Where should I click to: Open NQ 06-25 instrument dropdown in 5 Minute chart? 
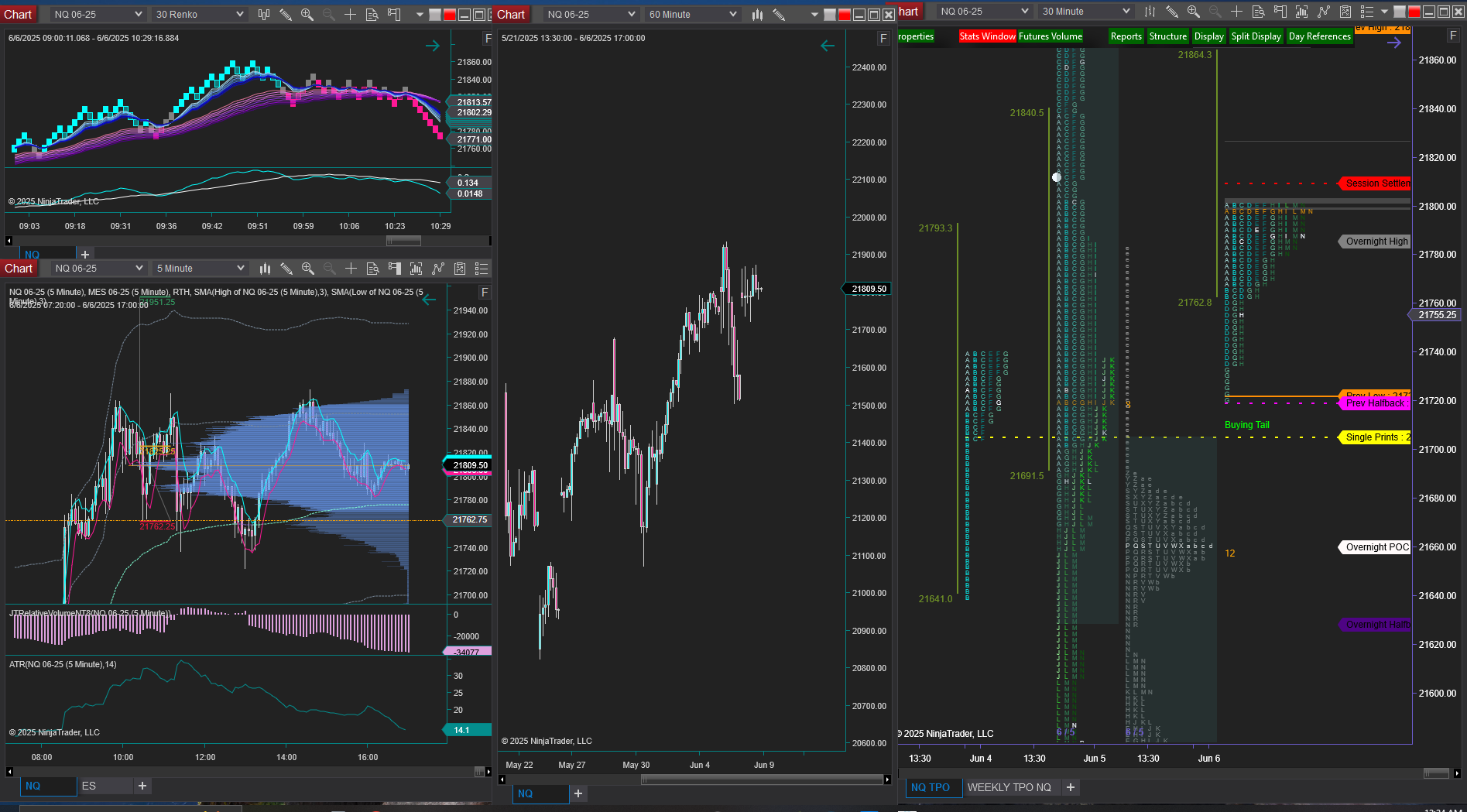[x=99, y=268]
